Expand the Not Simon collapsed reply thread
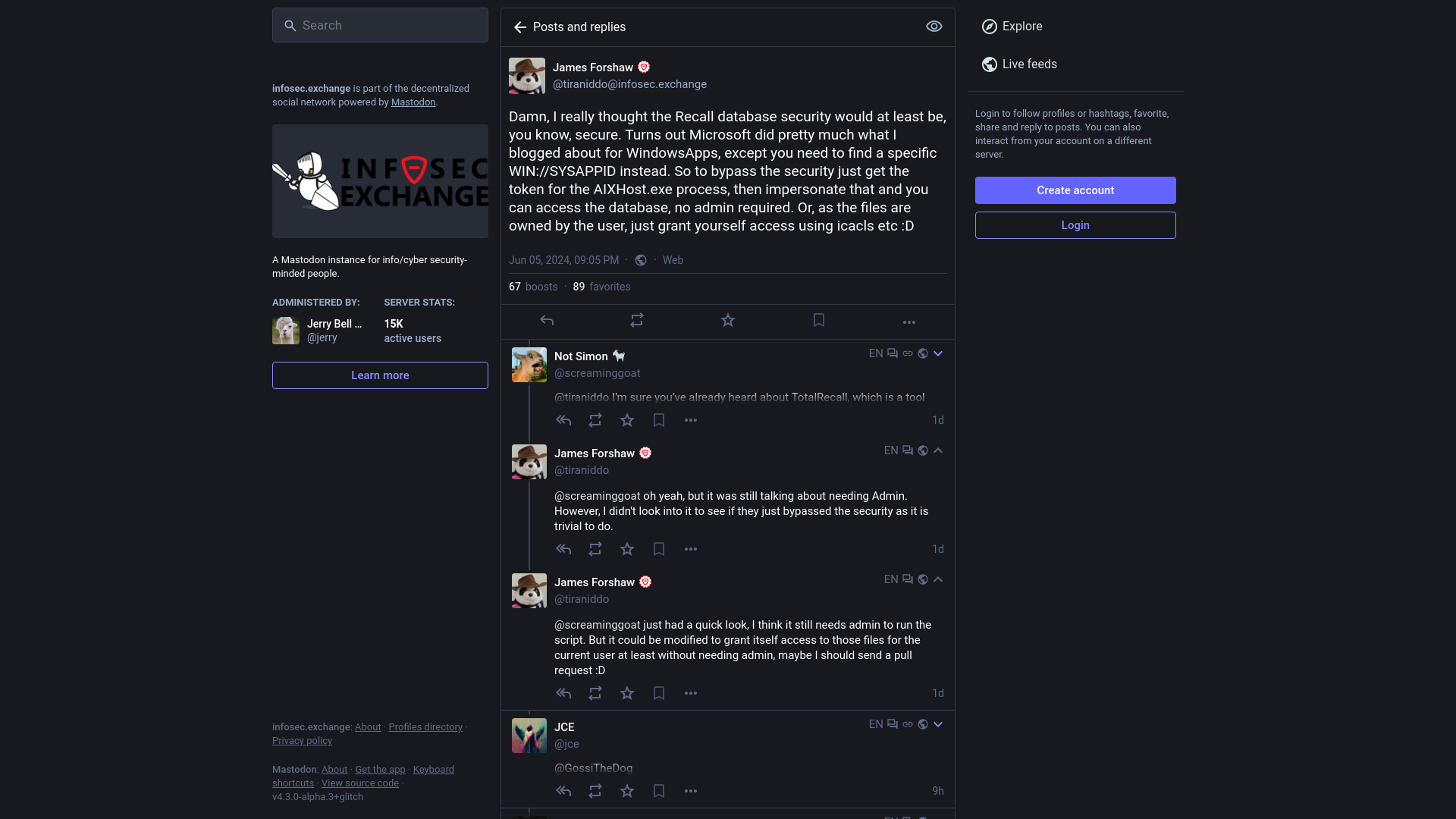This screenshot has width=1456, height=819. pos(938,354)
